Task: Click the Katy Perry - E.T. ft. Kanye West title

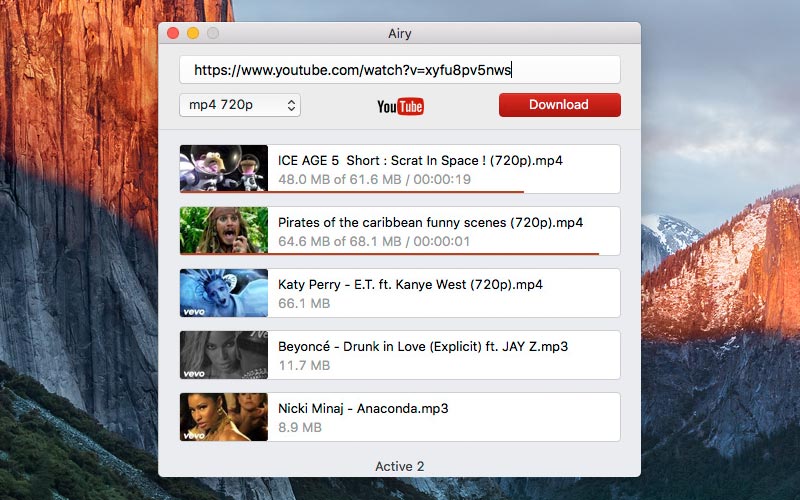Action: (410, 285)
